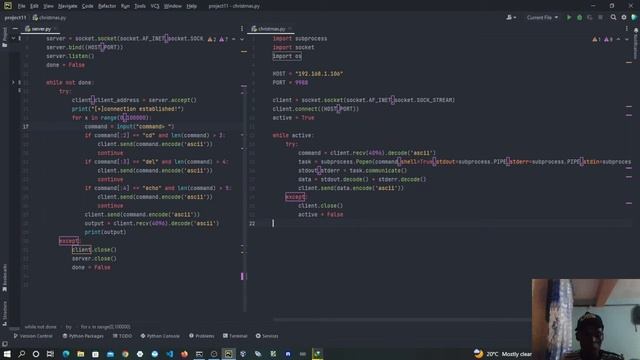Click the HOST = "192.168.1.100" line in christmas.py

click(x=308, y=74)
